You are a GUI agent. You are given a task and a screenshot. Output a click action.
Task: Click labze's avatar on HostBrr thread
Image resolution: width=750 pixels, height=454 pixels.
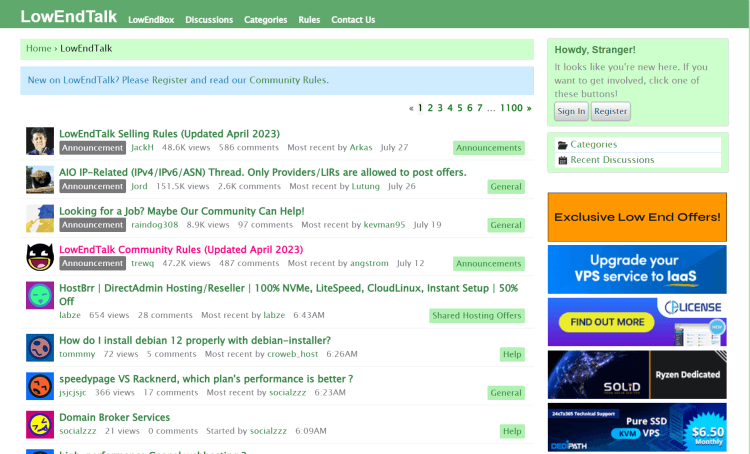40,295
